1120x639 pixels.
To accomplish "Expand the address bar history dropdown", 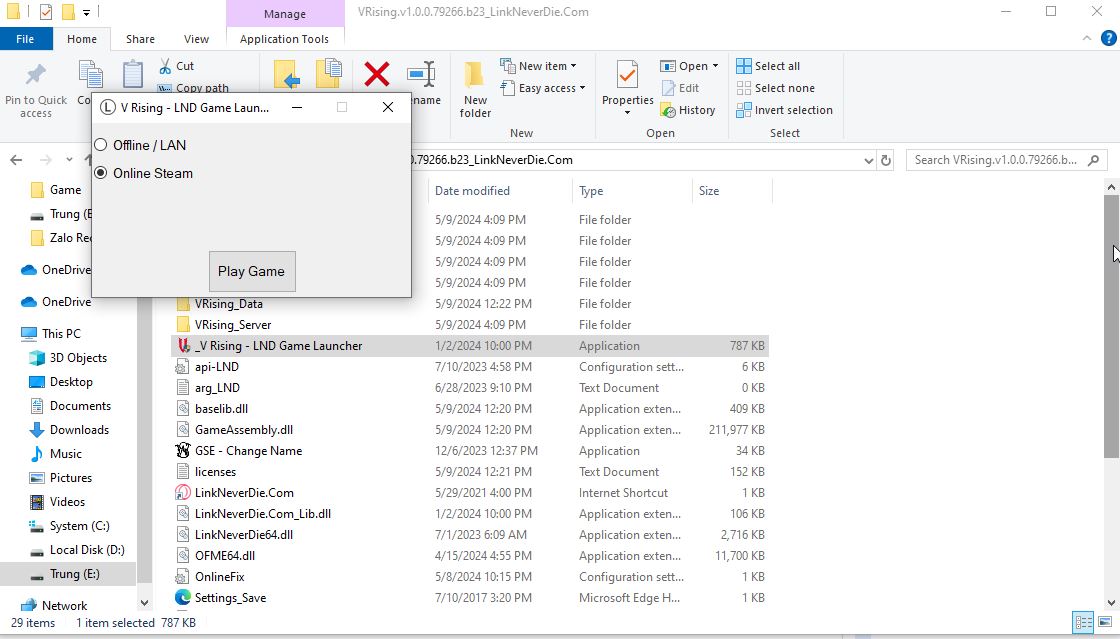I will point(867,160).
